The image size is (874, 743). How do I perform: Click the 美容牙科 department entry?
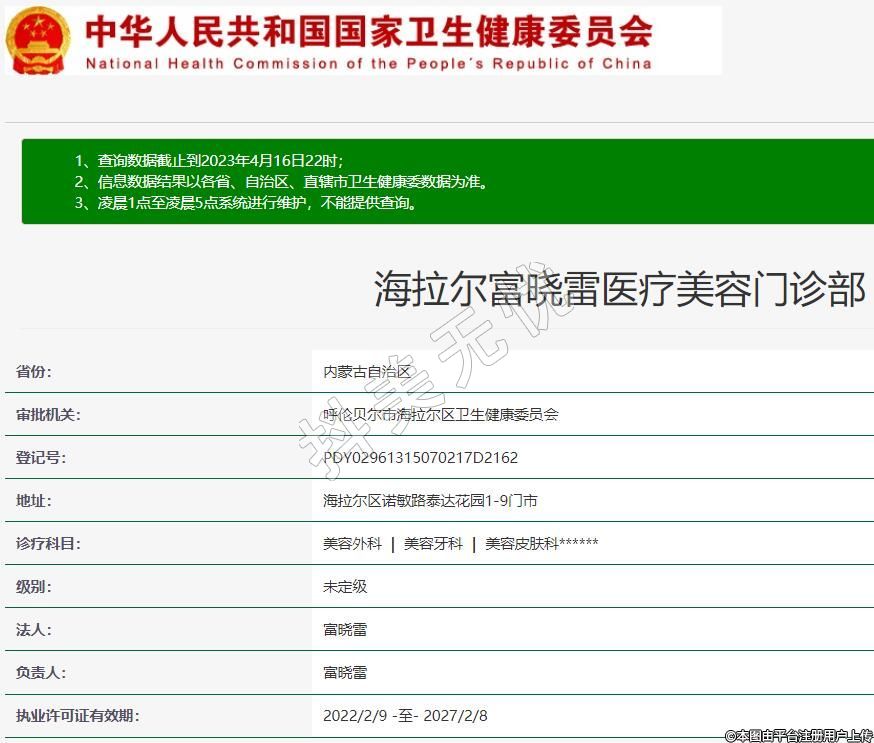pos(433,544)
